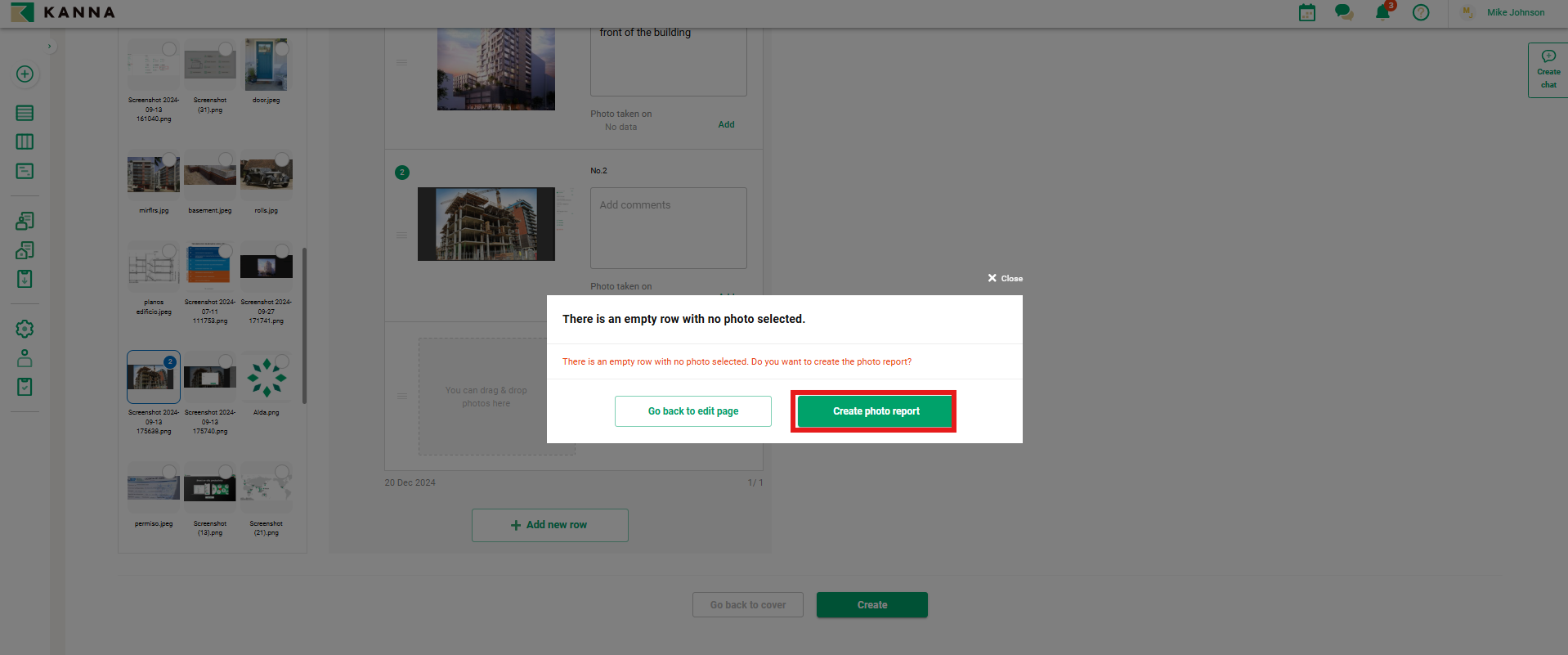
Task: Click the plus circle icon in sidebar
Action: 25,74
